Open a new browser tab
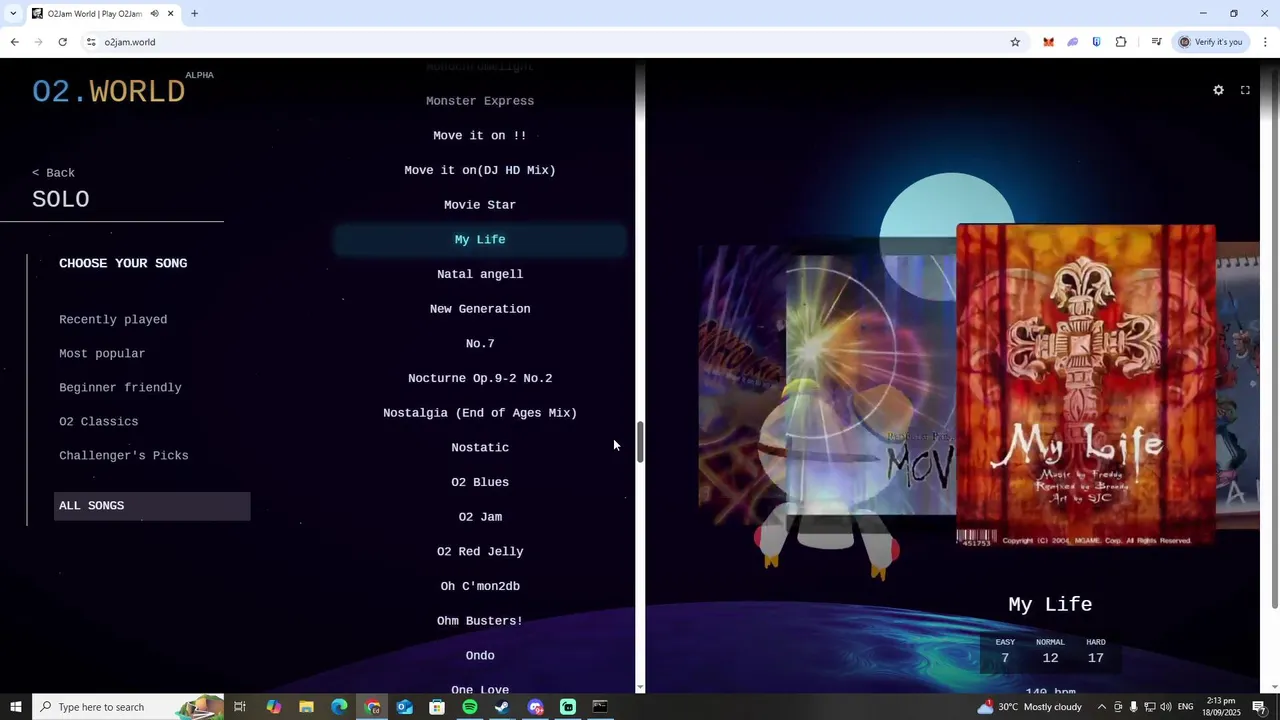 coord(194,14)
